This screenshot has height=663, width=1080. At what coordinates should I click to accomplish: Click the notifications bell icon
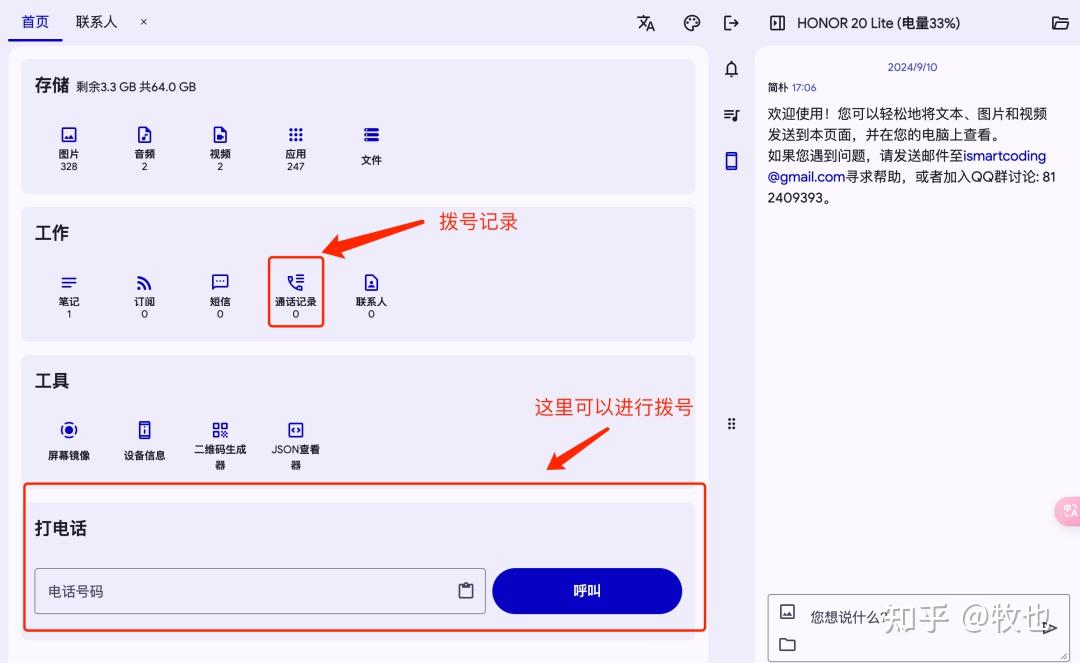[731, 69]
